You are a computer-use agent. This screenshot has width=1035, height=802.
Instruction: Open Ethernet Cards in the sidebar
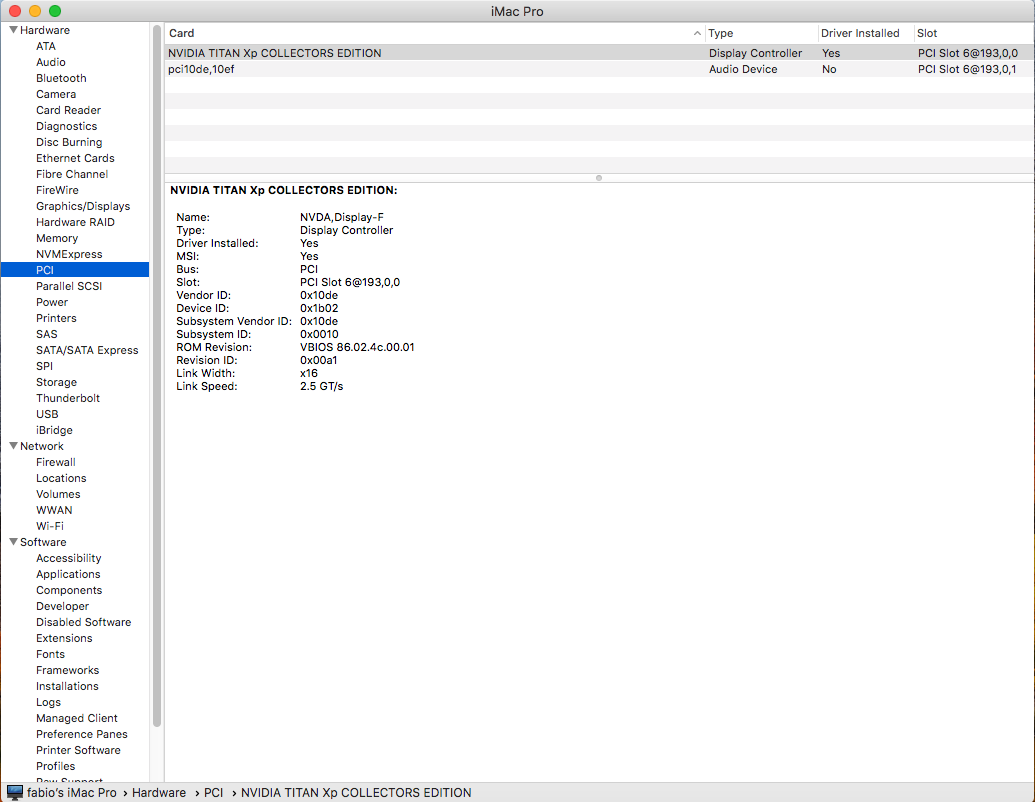click(x=75, y=158)
